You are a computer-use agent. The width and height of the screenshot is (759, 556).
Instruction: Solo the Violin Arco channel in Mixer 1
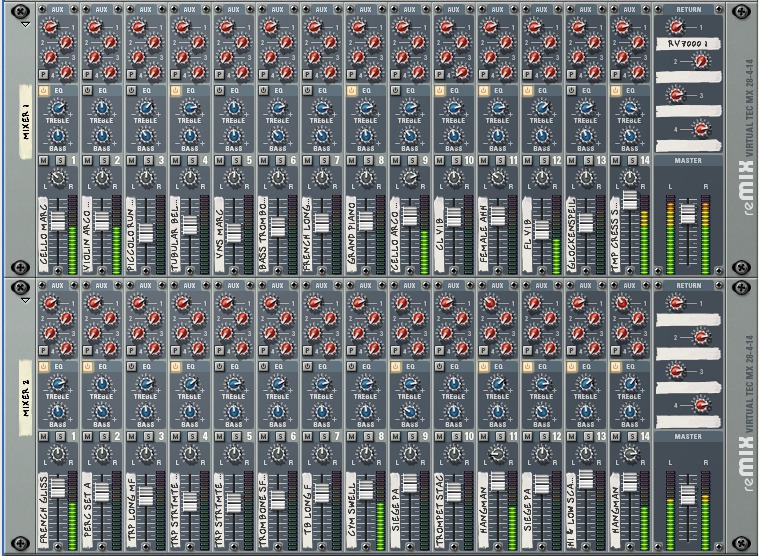[103, 160]
